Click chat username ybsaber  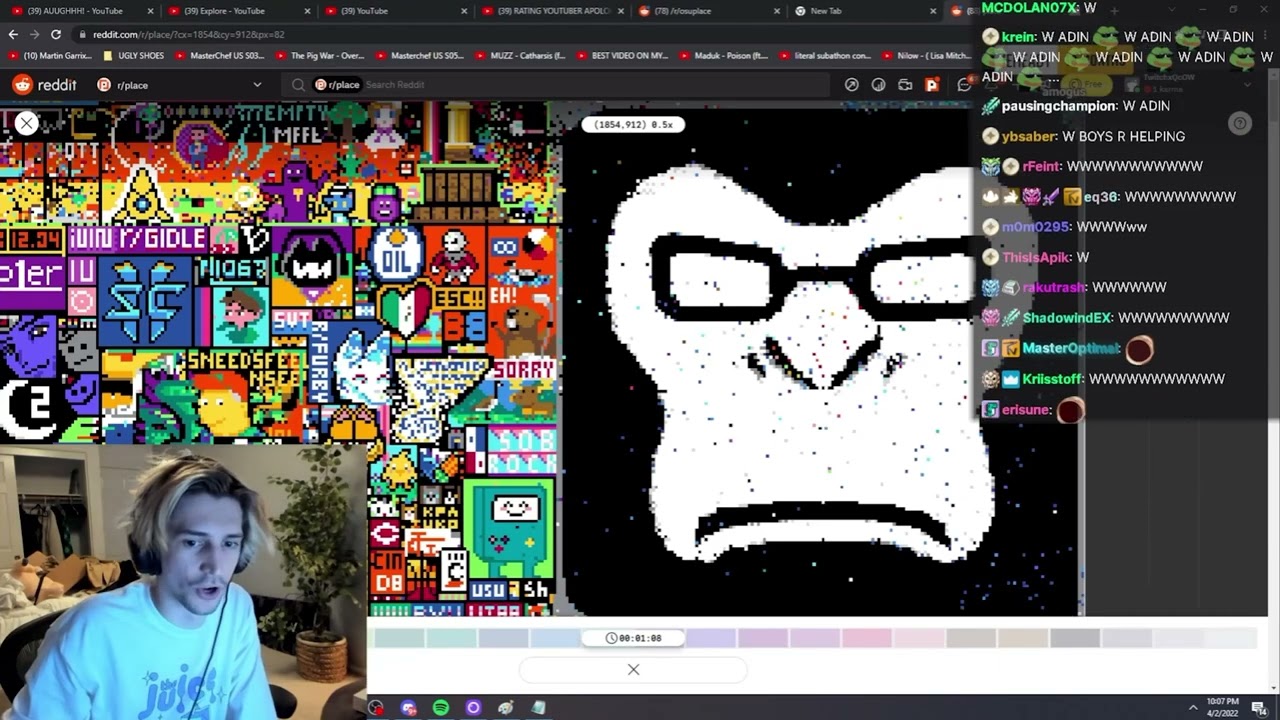pos(1029,136)
